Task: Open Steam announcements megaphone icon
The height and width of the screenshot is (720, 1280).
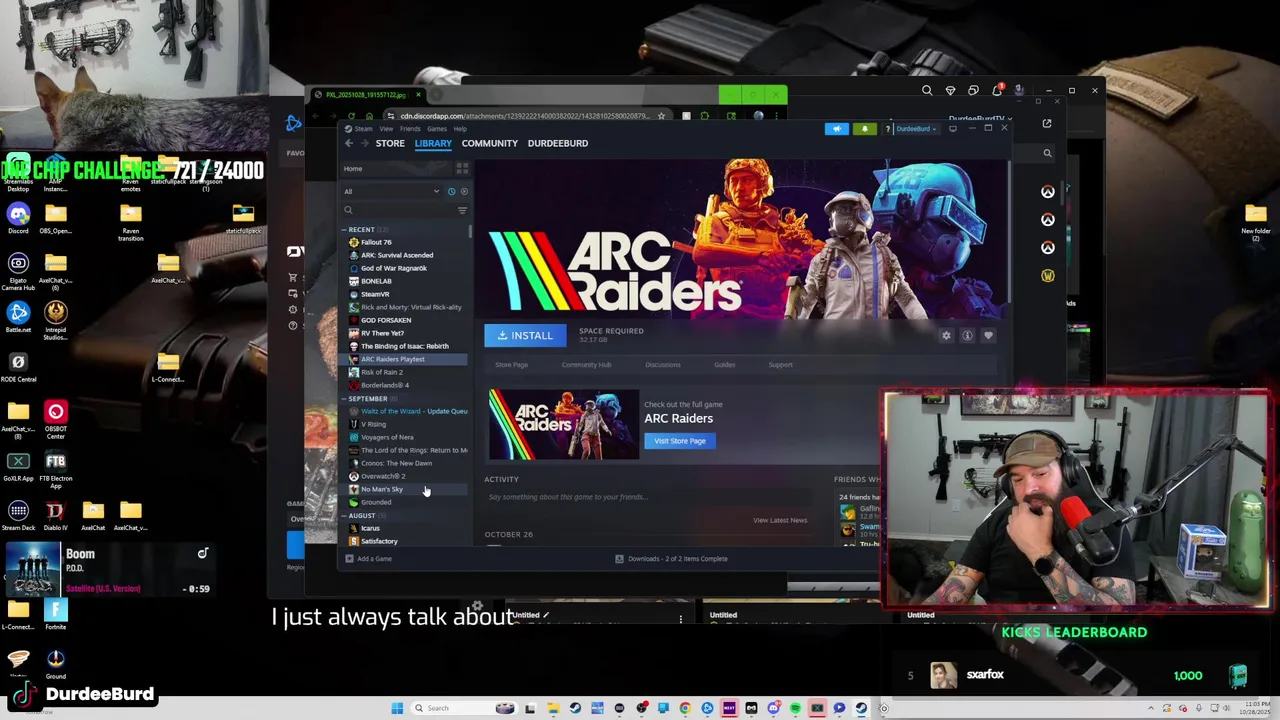Action: tap(837, 129)
